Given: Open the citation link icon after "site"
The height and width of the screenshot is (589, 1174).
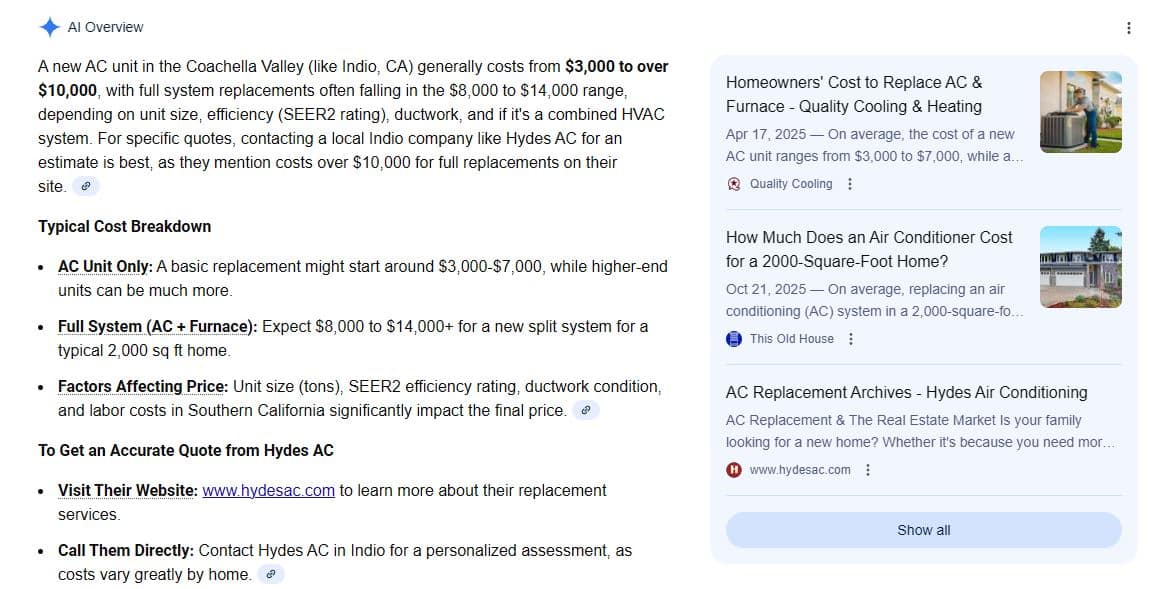Looking at the screenshot, I should (86, 186).
